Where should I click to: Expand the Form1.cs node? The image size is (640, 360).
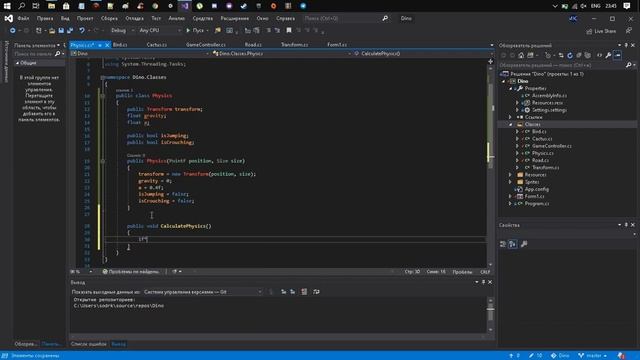pos(511,196)
